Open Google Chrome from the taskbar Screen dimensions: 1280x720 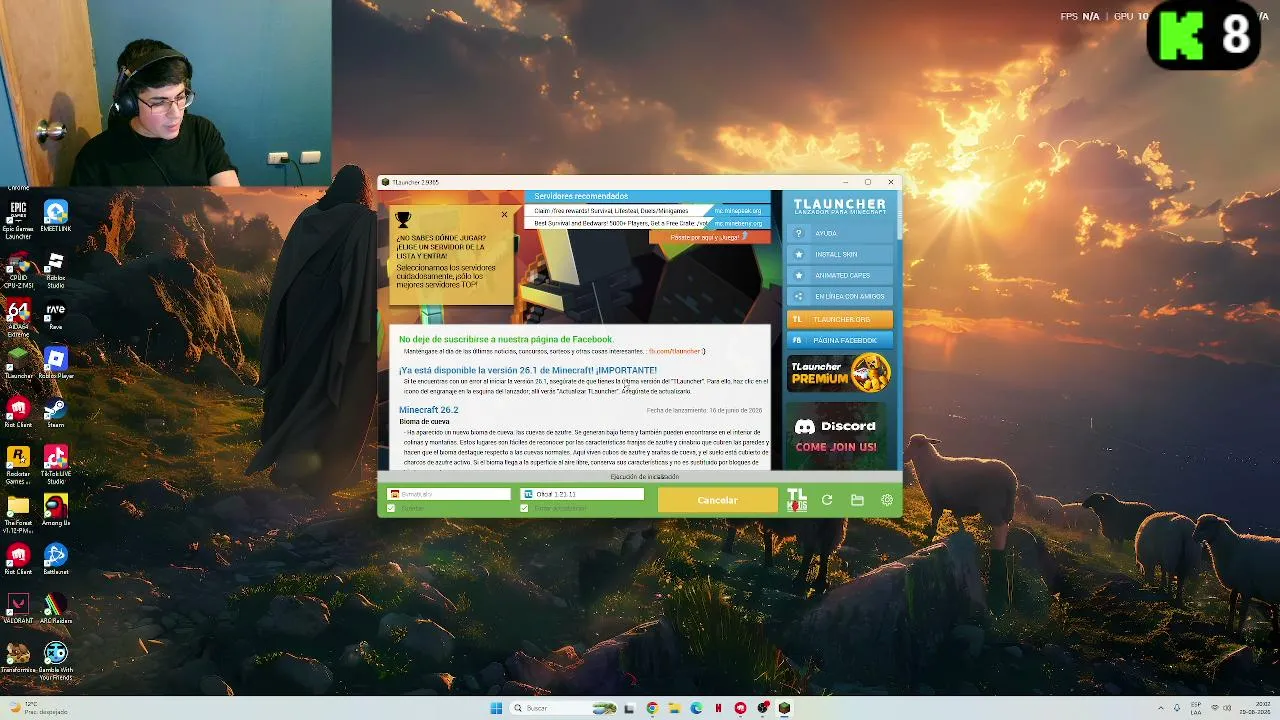(x=652, y=708)
